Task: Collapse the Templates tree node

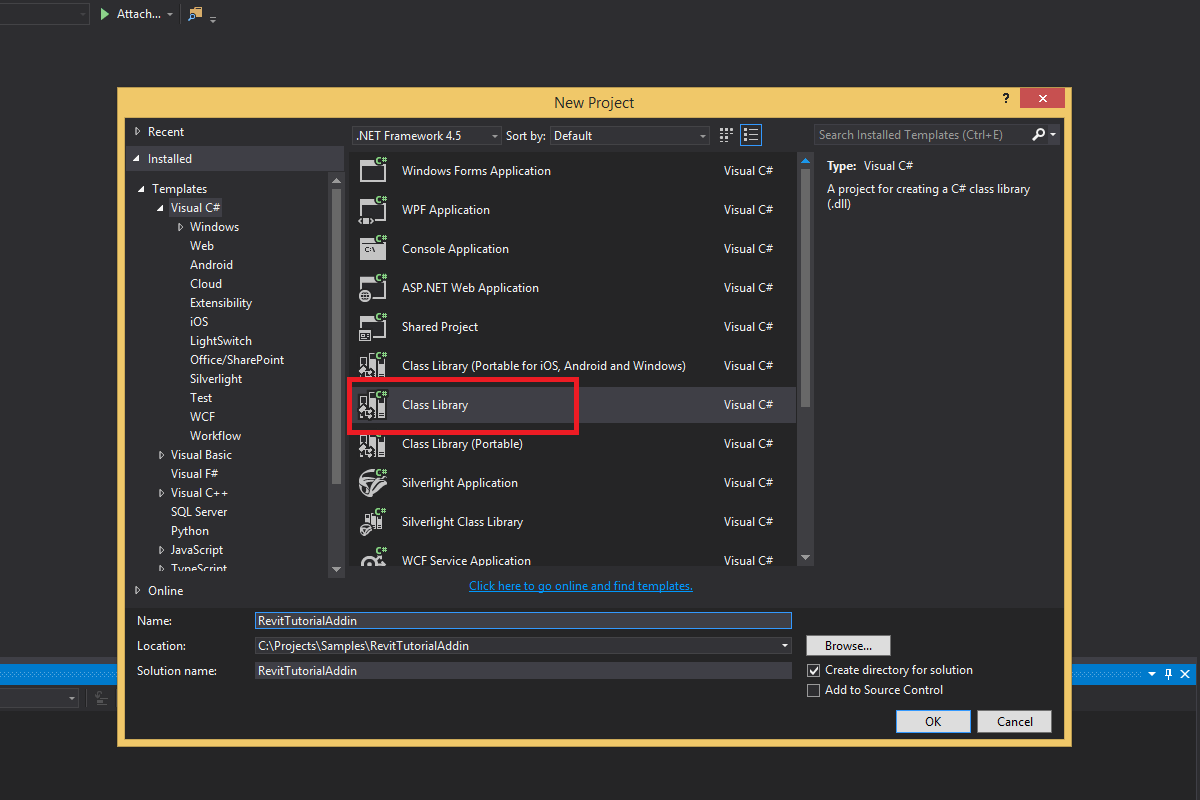Action: coord(141,189)
